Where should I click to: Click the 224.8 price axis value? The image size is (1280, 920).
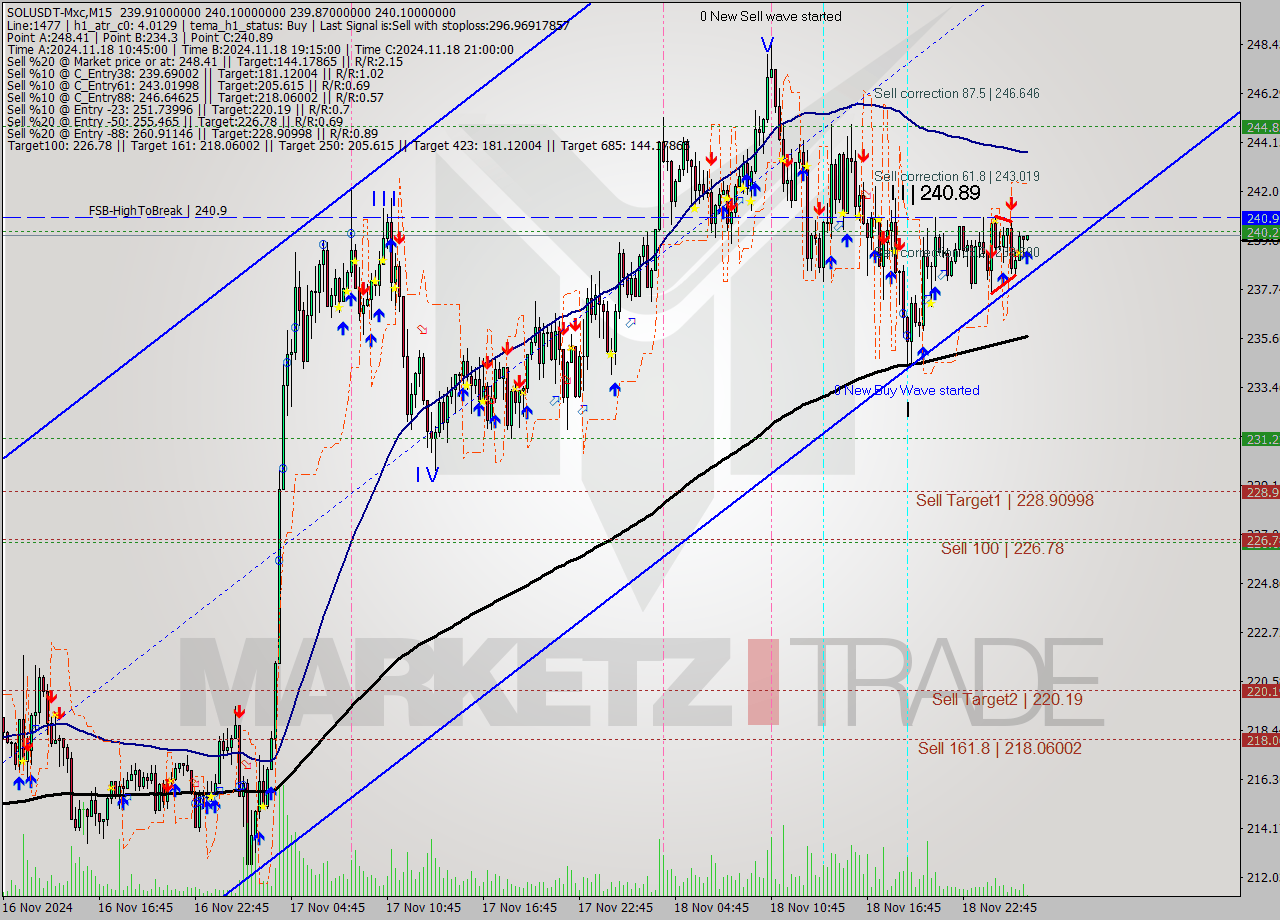[x=1262, y=583]
